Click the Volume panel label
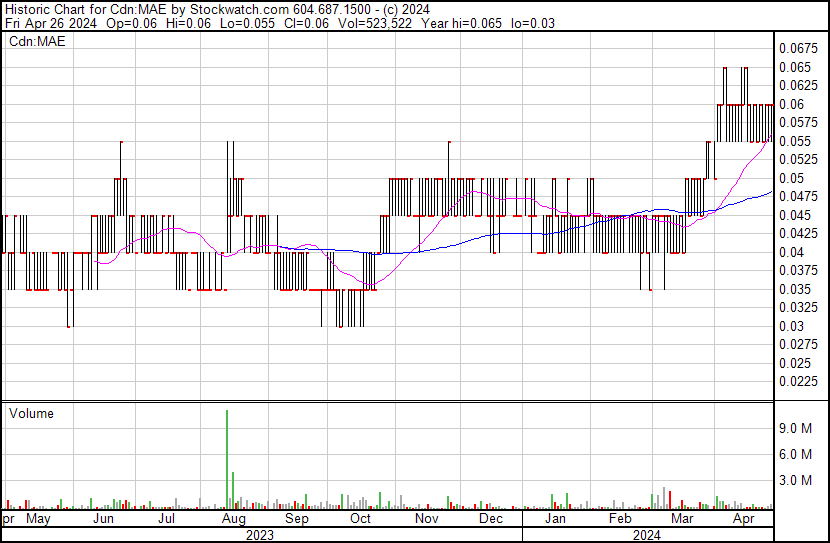The height and width of the screenshot is (543, 830). 31,413
